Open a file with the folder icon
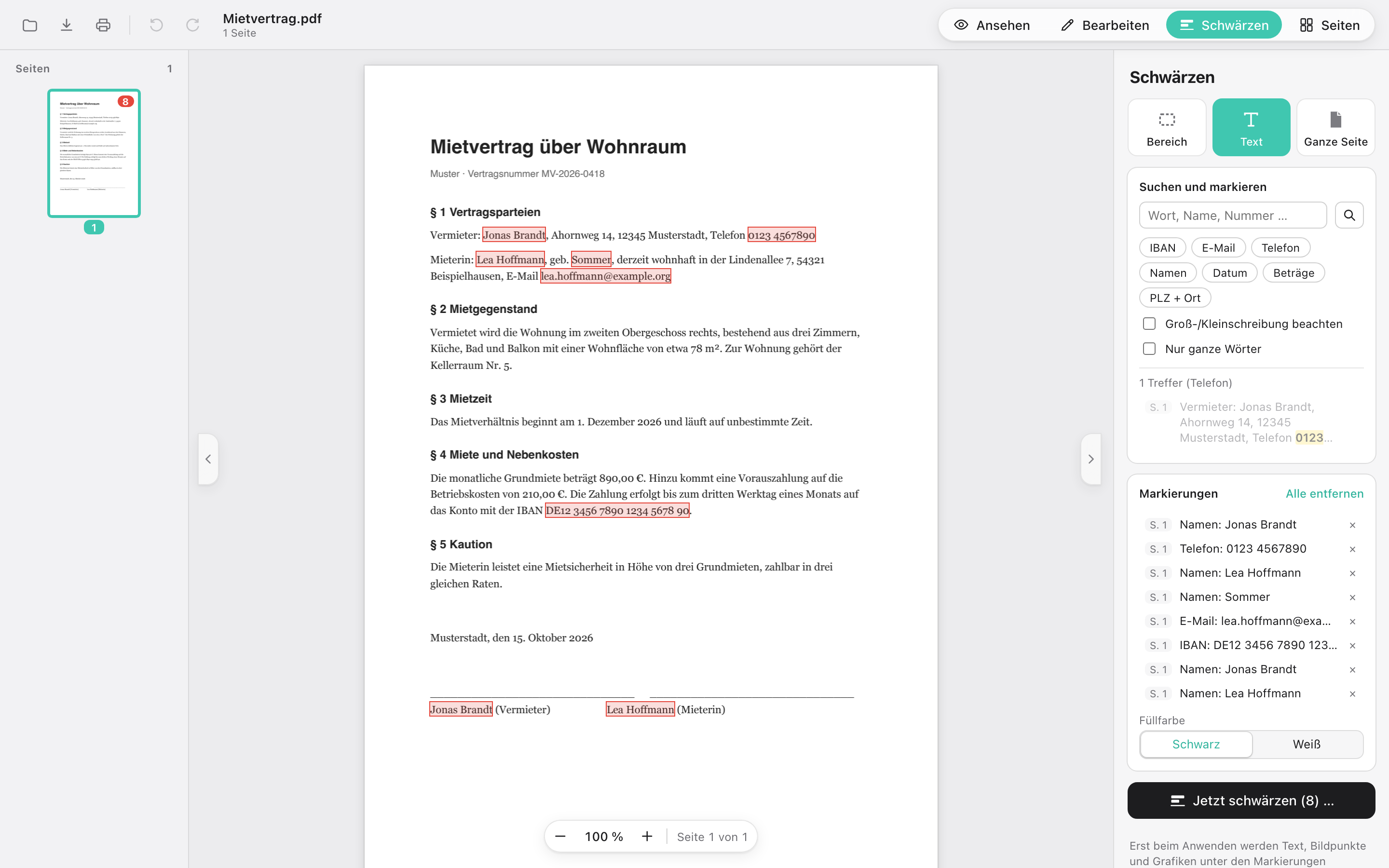The height and width of the screenshot is (868, 1389). [30, 25]
